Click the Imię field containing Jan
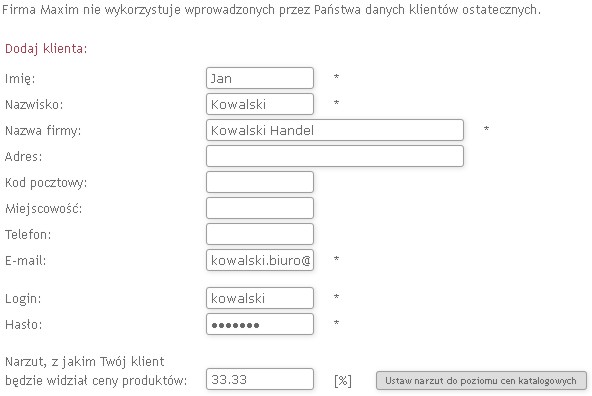This screenshot has height=396, width=592. point(260,78)
